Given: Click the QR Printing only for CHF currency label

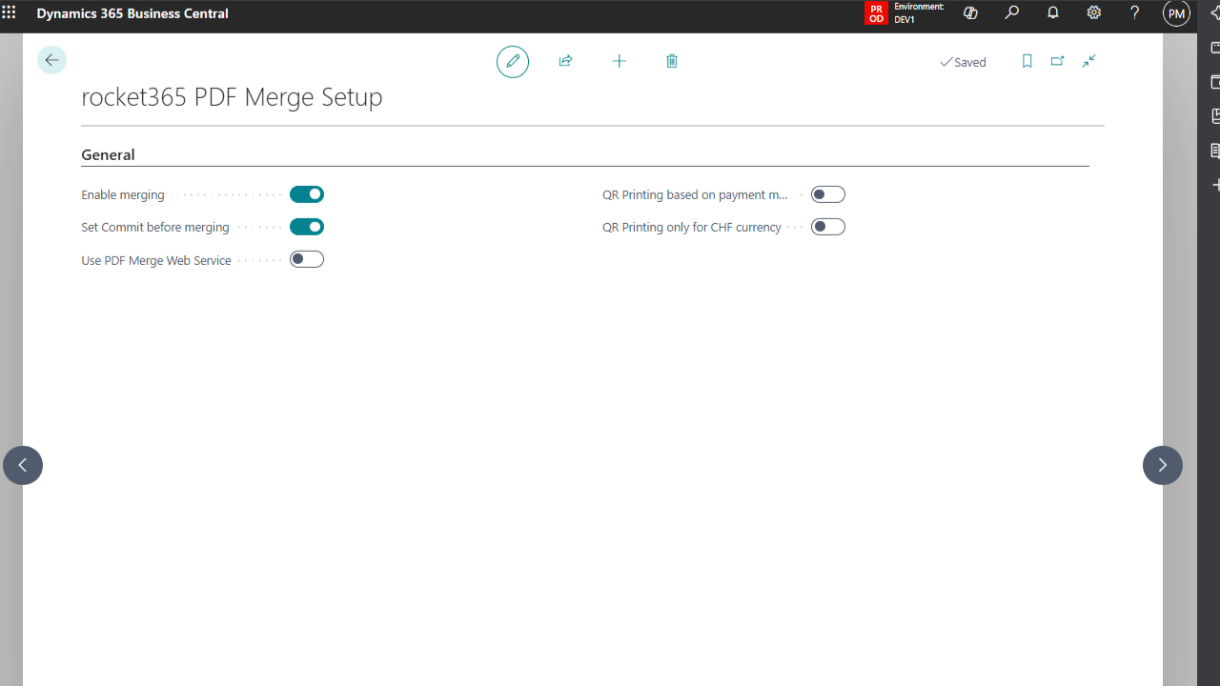Looking at the screenshot, I should point(692,228).
